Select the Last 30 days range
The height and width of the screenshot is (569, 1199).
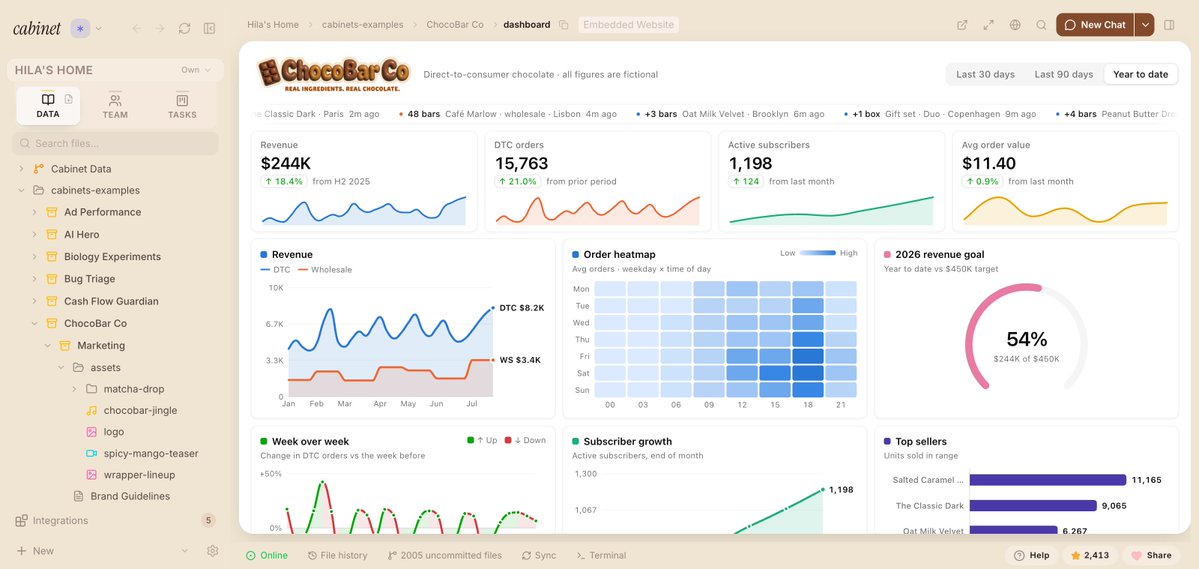tap(986, 74)
